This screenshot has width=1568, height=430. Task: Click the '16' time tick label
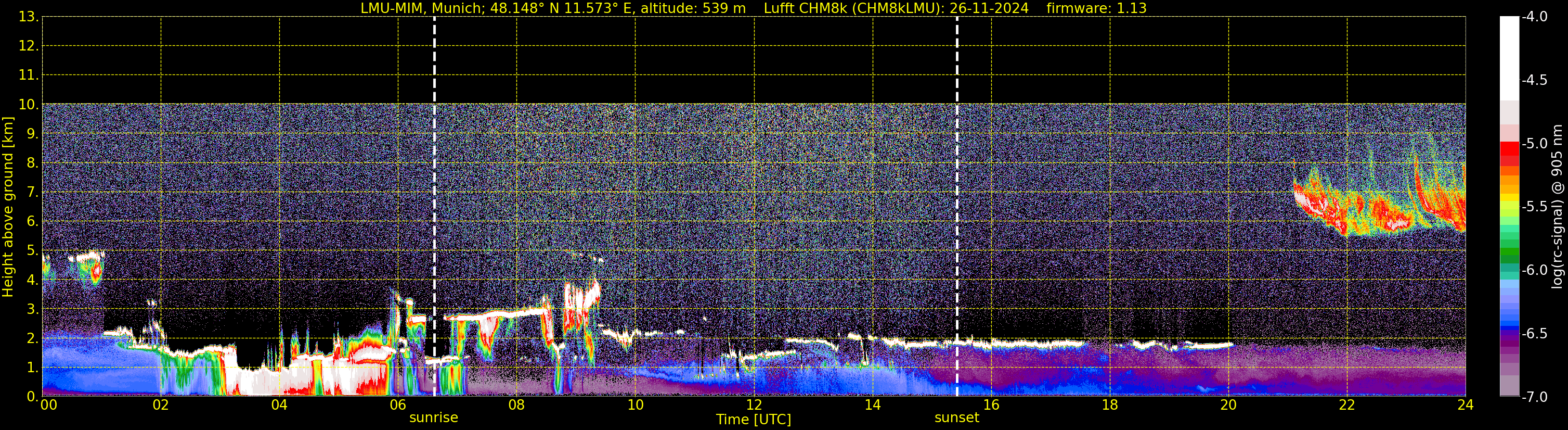(991, 404)
